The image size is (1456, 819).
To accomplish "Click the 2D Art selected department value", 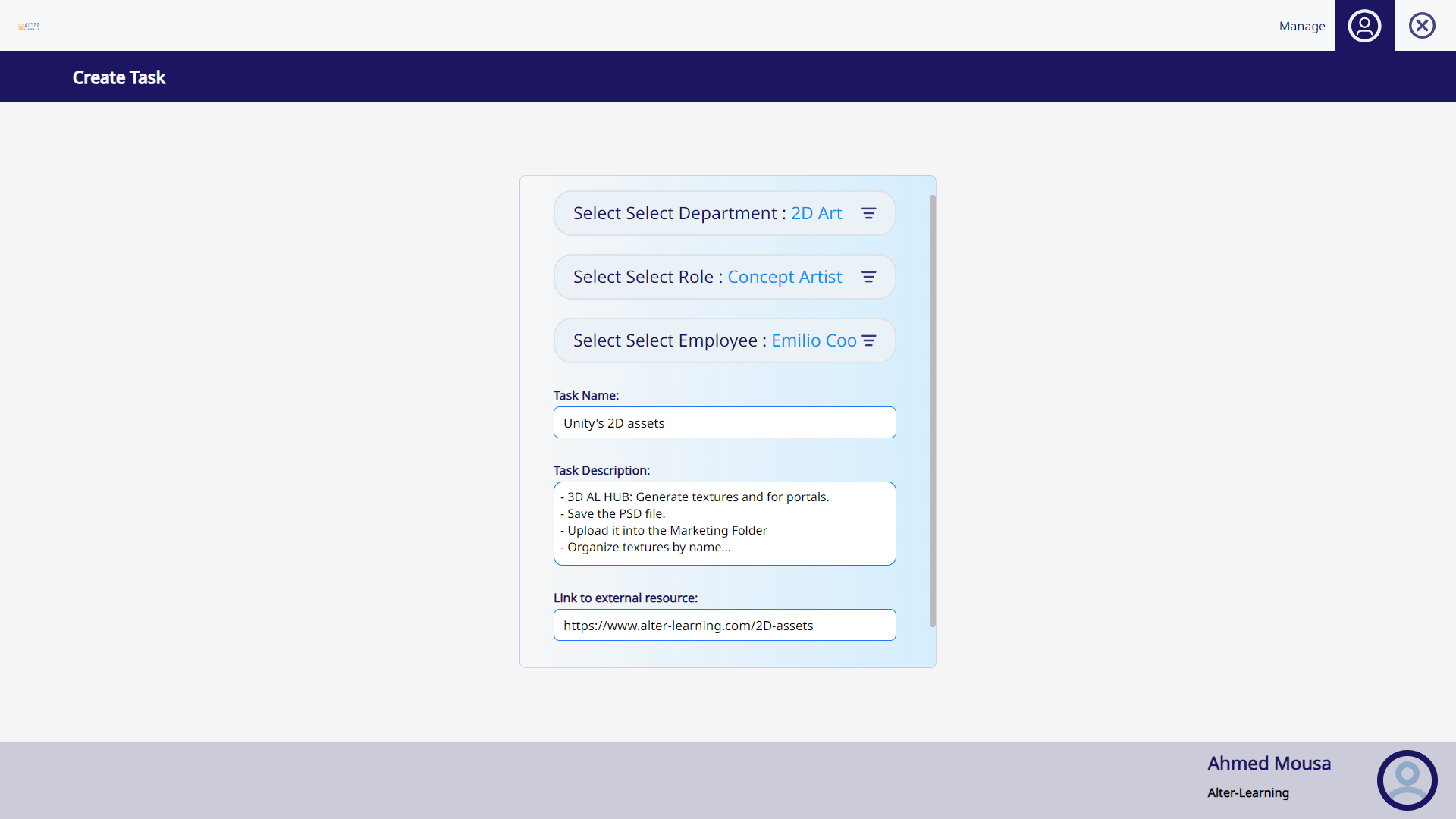I will tap(816, 214).
